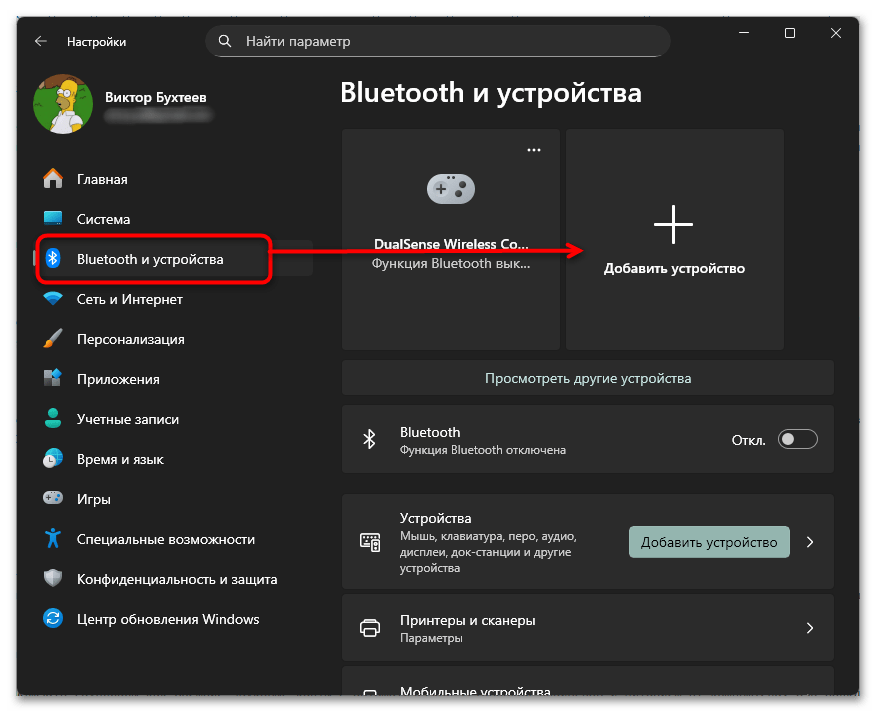Click the Система monitor icon
Screen dimensions: 876x712
[52, 219]
